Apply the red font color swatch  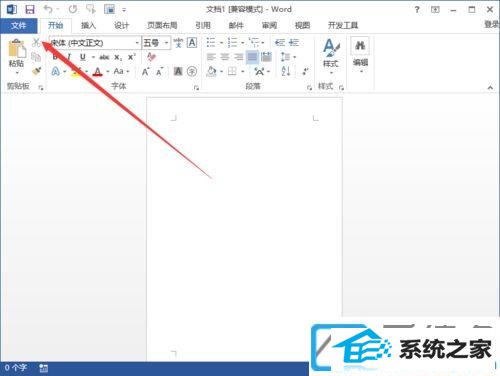pyautogui.click(x=97, y=71)
